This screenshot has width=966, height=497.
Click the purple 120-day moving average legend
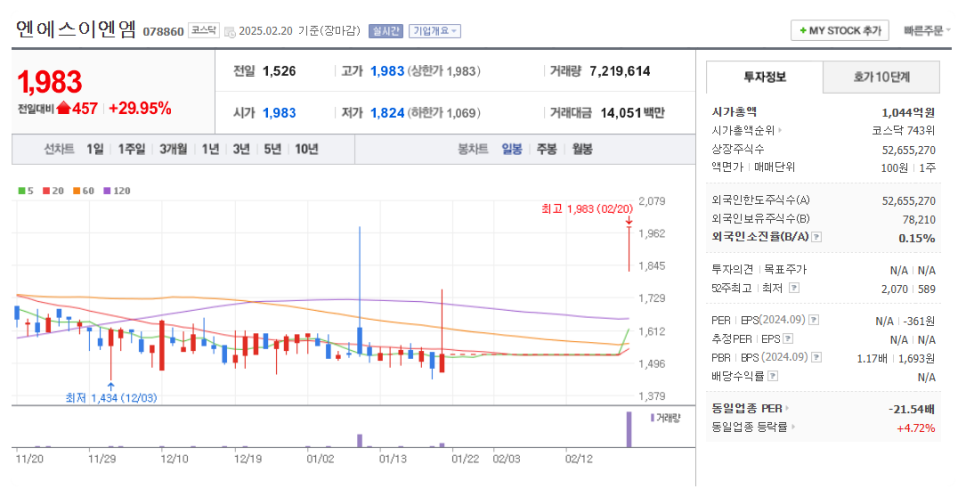(117, 191)
